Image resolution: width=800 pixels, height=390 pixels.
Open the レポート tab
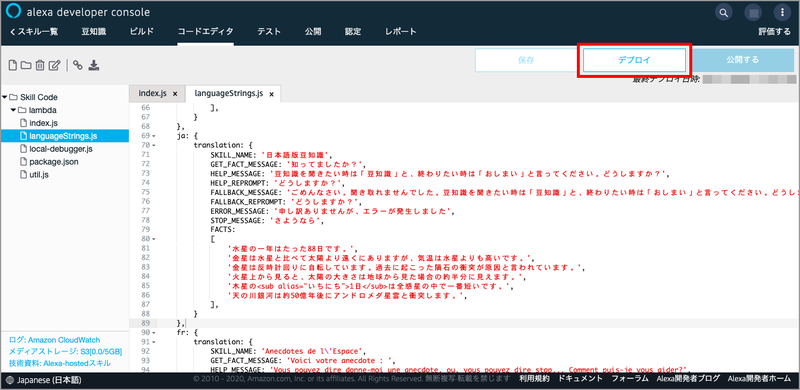coord(401,32)
